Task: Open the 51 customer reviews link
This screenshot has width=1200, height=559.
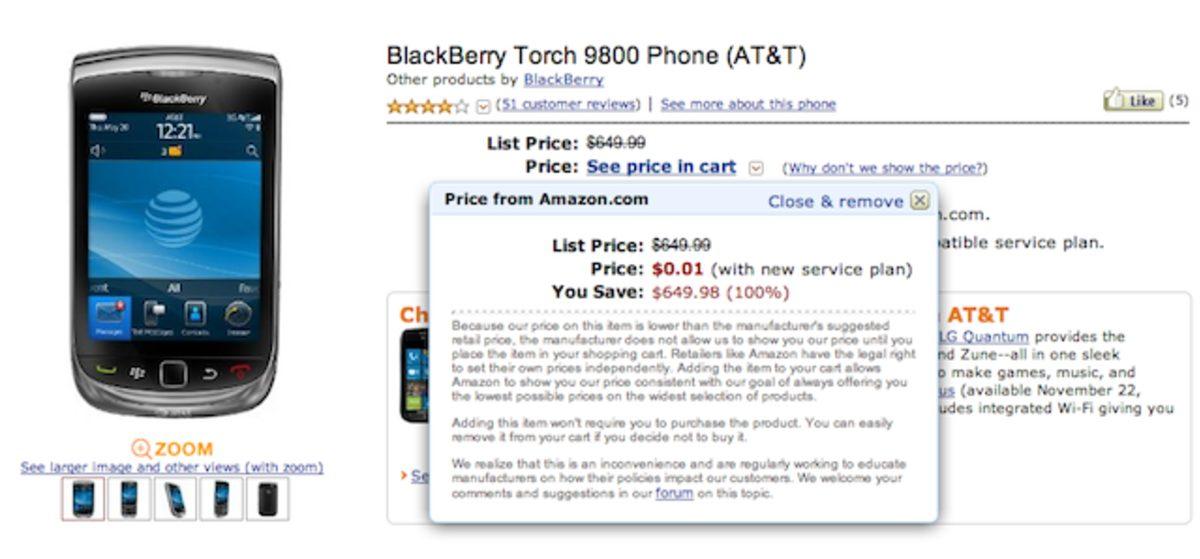Action: pyautogui.click(x=569, y=104)
